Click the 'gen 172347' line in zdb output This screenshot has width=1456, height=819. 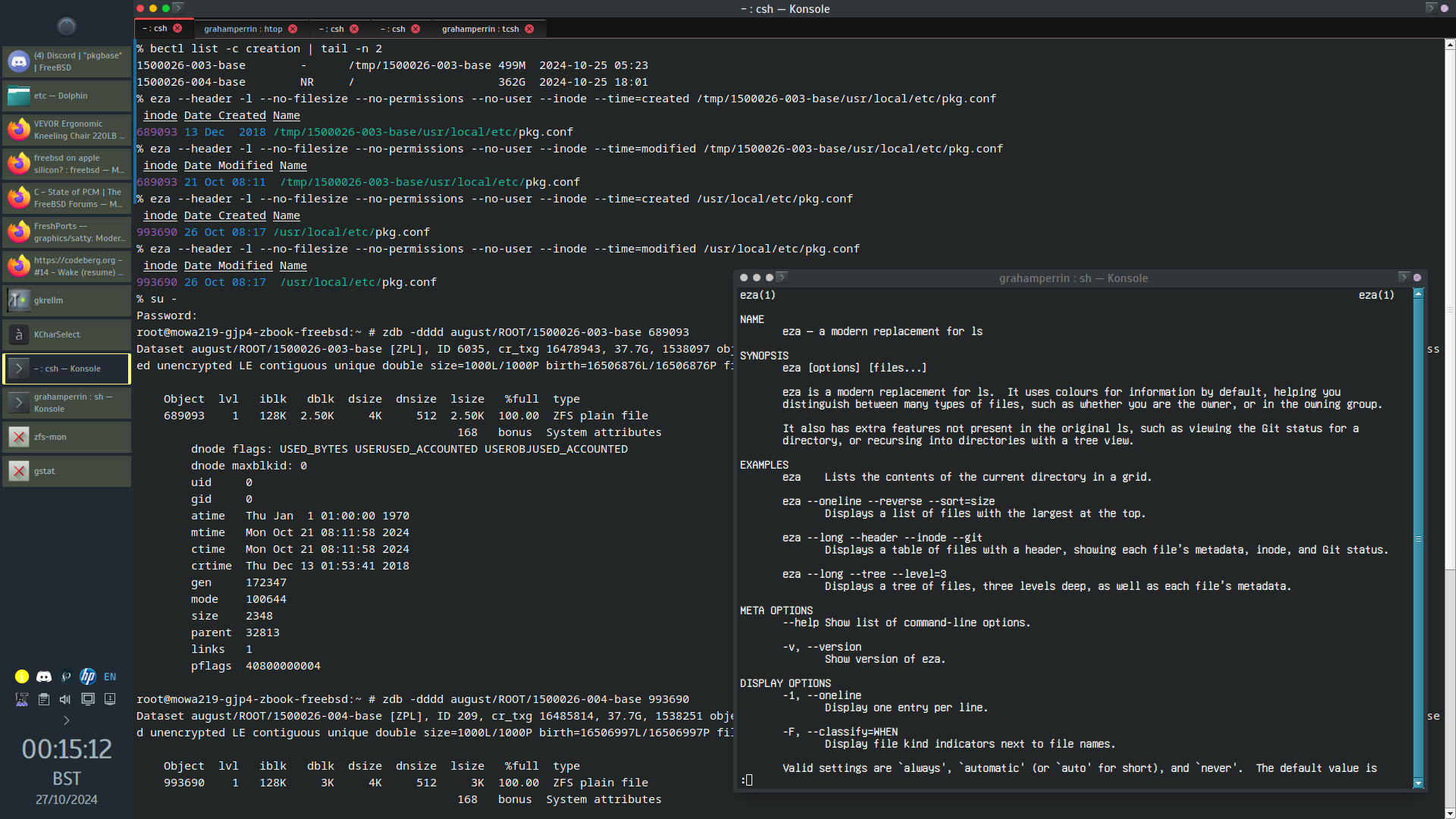[x=239, y=582]
